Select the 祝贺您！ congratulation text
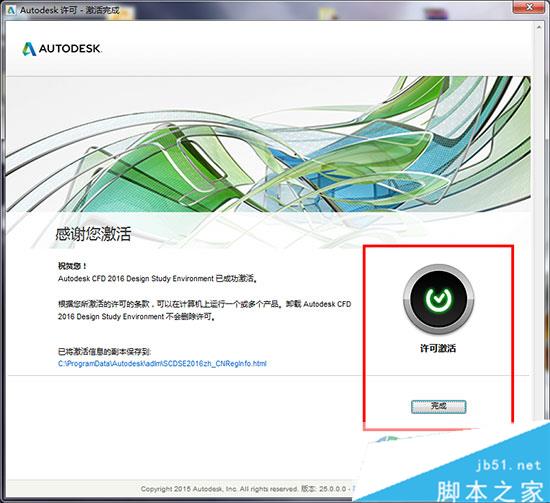This screenshot has width=550, height=503. point(72,266)
